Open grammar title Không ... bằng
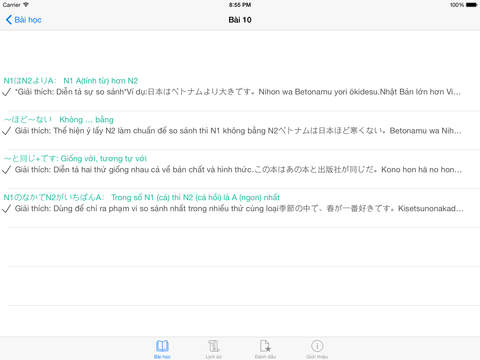The height and width of the screenshot is (360, 480). (59, 120)
